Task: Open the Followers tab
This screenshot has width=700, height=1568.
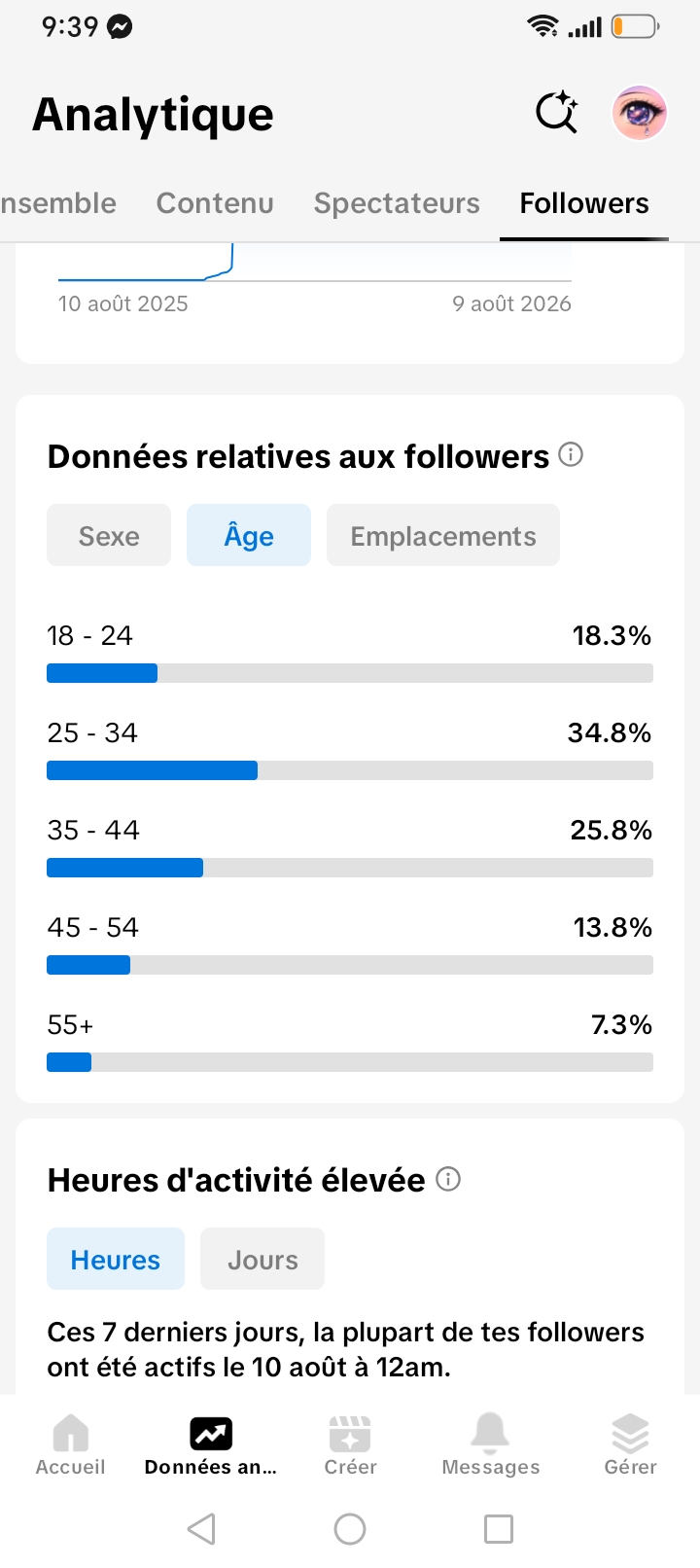Action: click(x=584, y=203)
